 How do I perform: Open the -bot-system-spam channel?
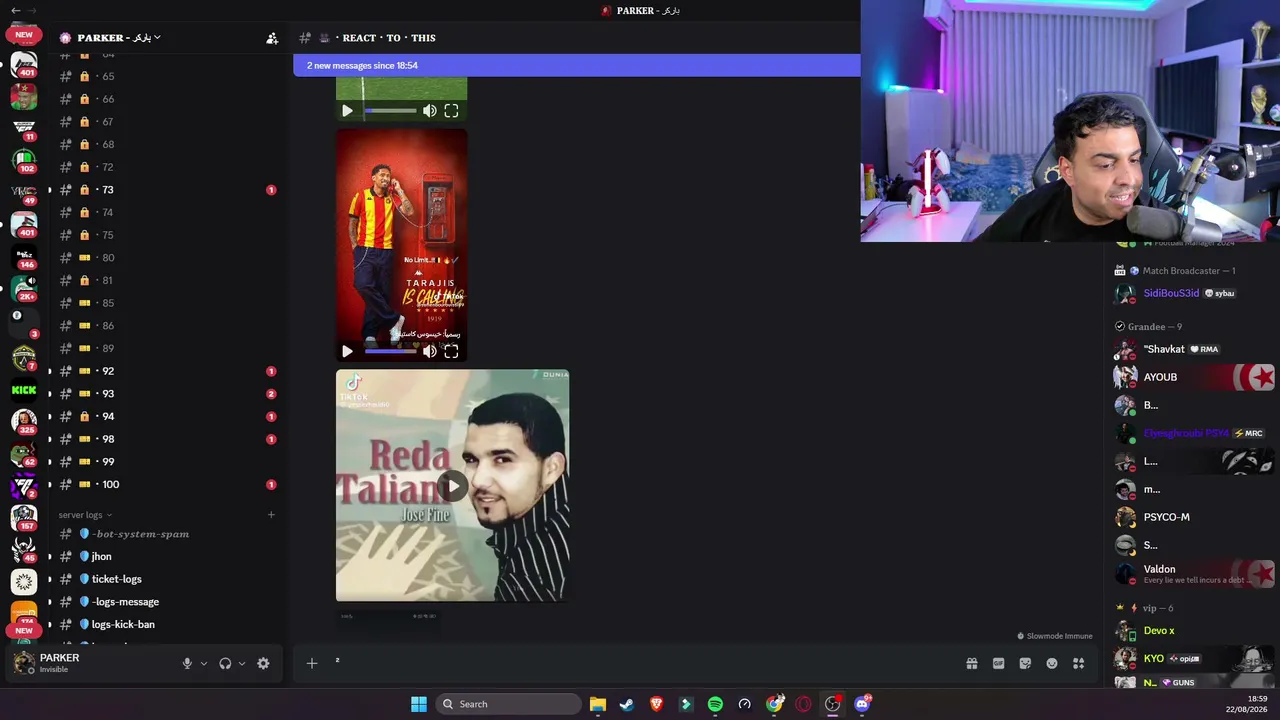(x=167, y=534)
